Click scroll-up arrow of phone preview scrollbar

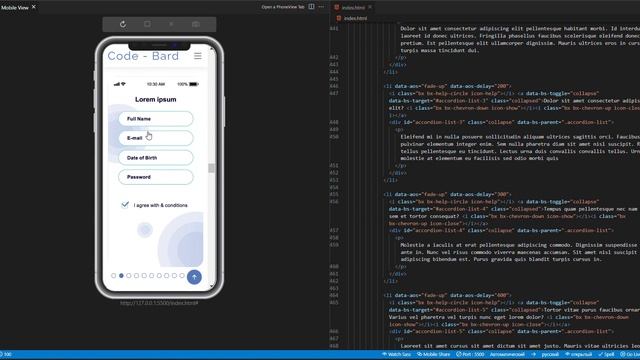click(x=211, y=50)
